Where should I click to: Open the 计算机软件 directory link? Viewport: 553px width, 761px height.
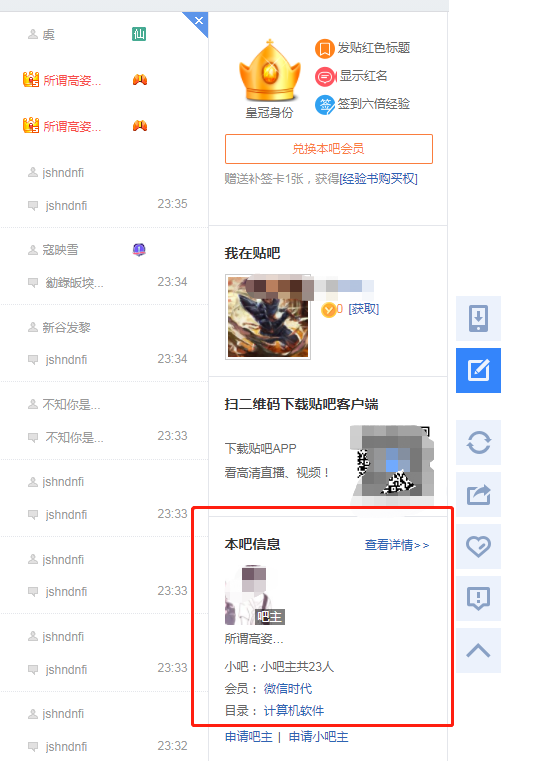294,711
